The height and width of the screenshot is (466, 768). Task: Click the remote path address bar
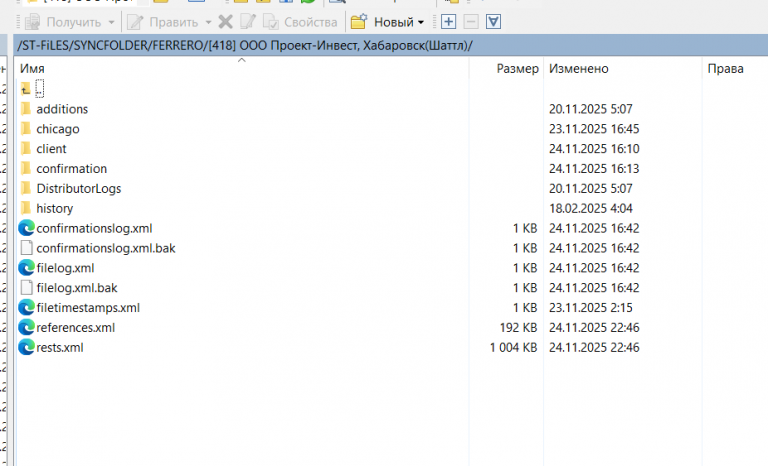coord(390,46)
